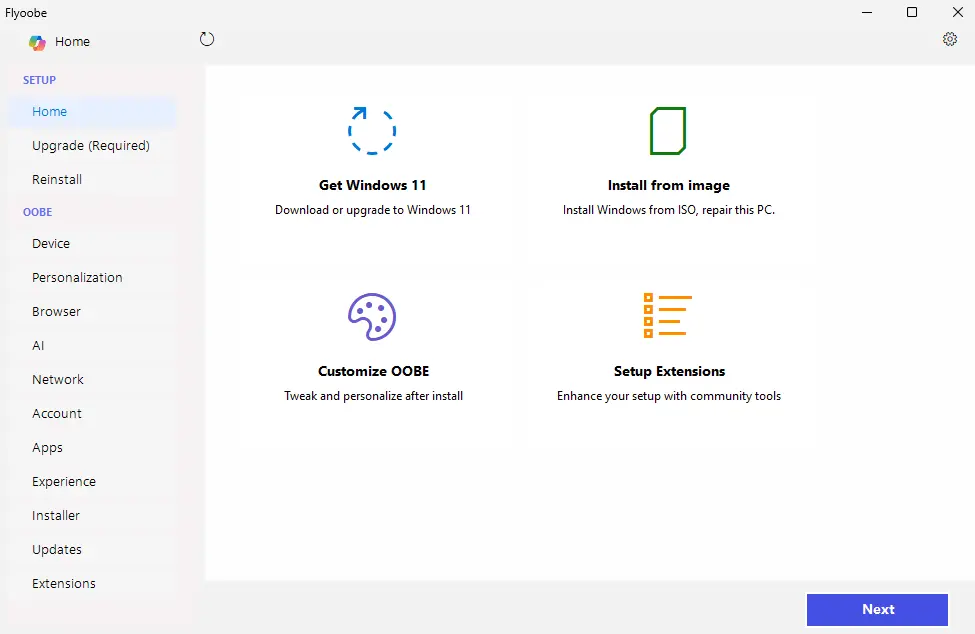Maximize the Flyoobe window
The image size is (975, 634).
(x=912, y=12)
